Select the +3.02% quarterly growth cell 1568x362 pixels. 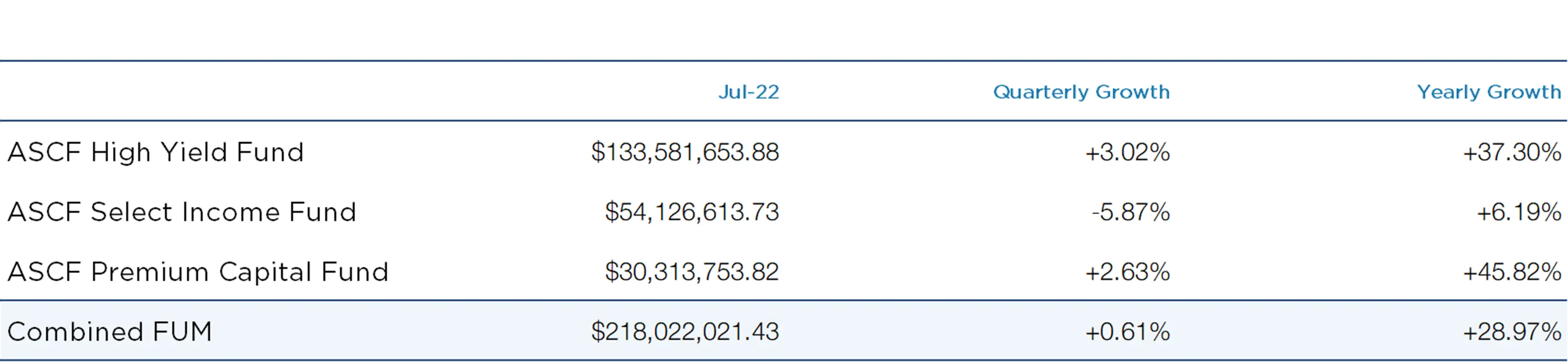[1127, 152]
